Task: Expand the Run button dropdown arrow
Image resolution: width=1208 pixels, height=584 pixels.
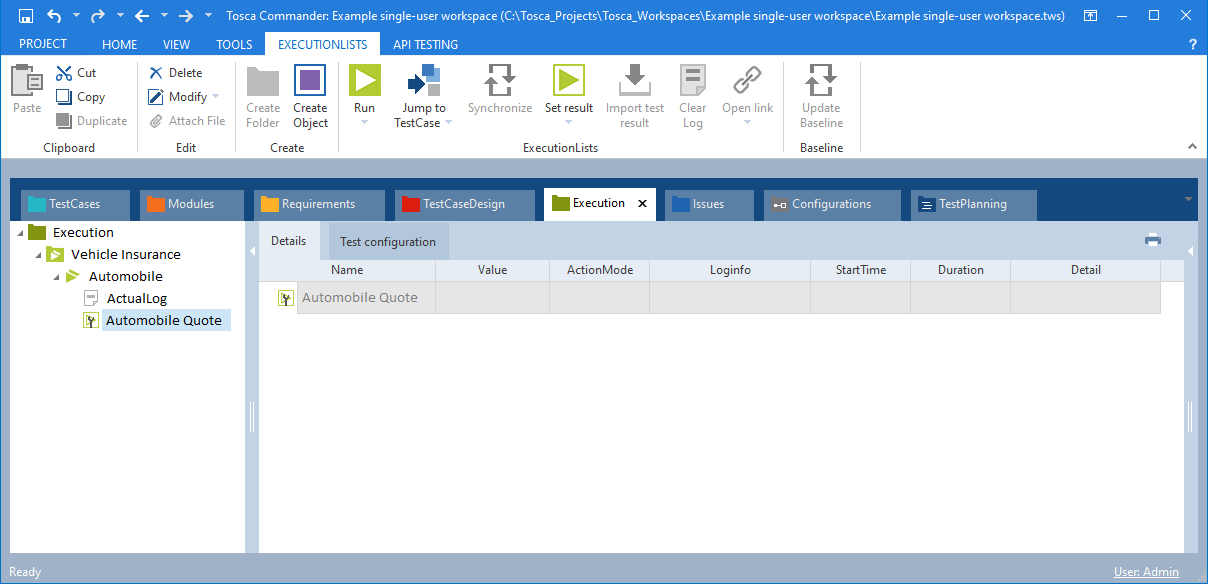Action: [x=364, y=122]
